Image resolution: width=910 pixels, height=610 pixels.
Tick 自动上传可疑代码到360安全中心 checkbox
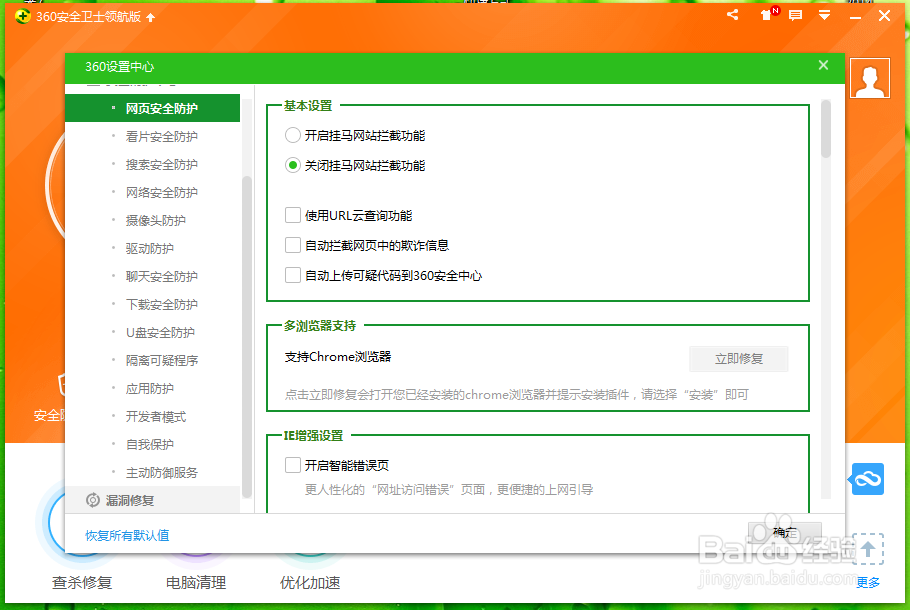(x=292, y=276)
